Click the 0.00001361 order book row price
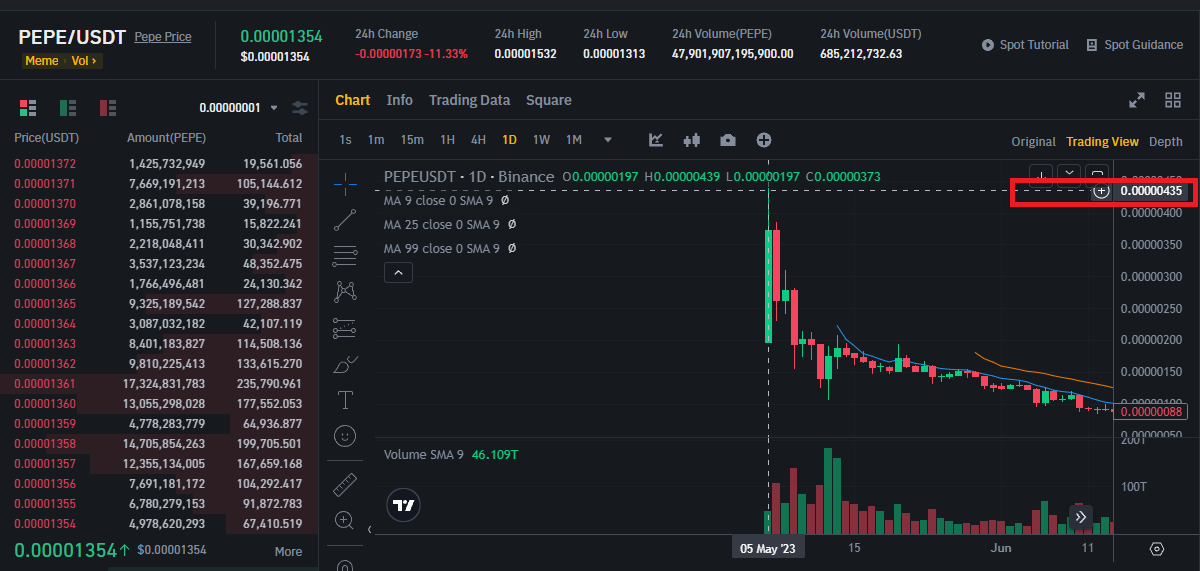This screenshot has height=571, width=1200. pos(45,383)
